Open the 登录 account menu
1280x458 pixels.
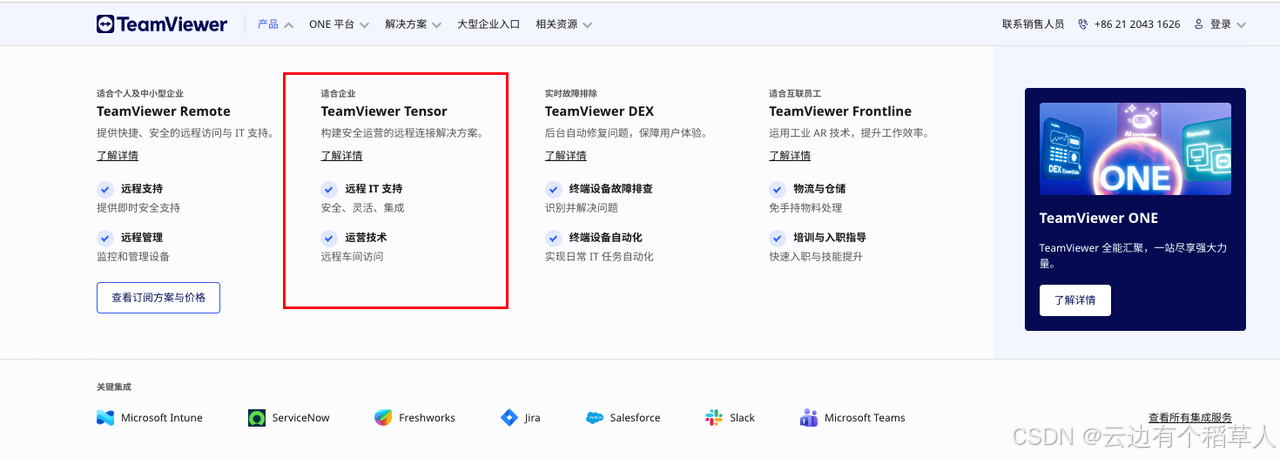click(1220, 24)
